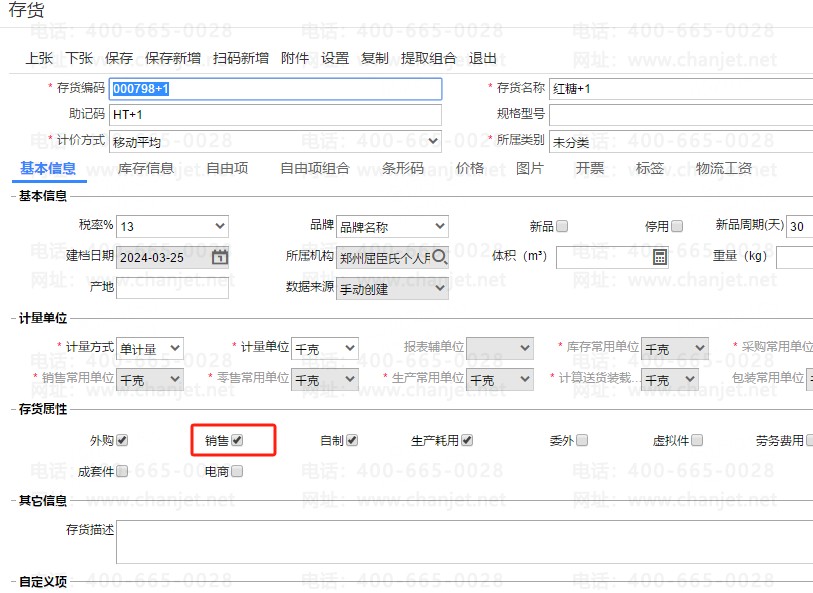Enable 成套件 checkbox
Screen dimensions: 813x593
[x=122, y=471]
